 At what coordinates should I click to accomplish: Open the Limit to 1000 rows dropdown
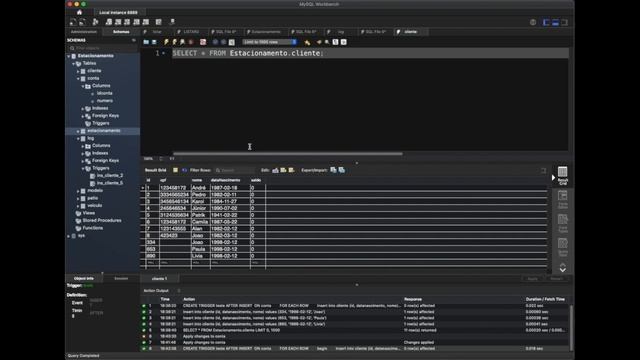coord(269,42)
